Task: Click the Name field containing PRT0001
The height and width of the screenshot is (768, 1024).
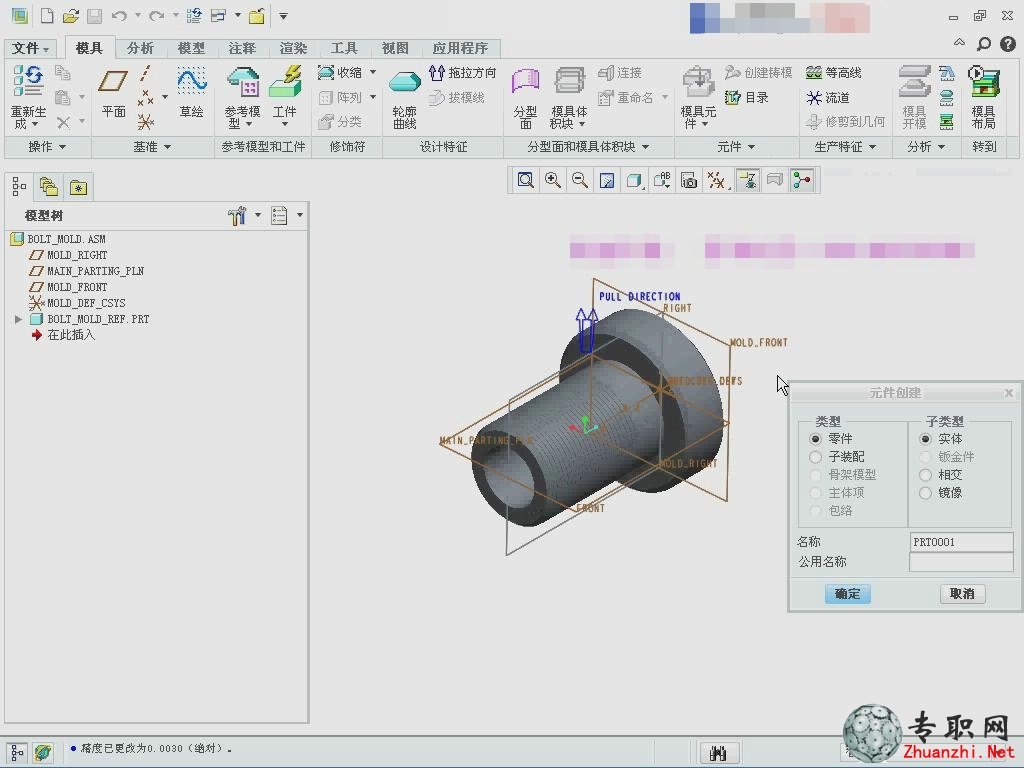Action: pyautogui.click(x=961, y=542)
